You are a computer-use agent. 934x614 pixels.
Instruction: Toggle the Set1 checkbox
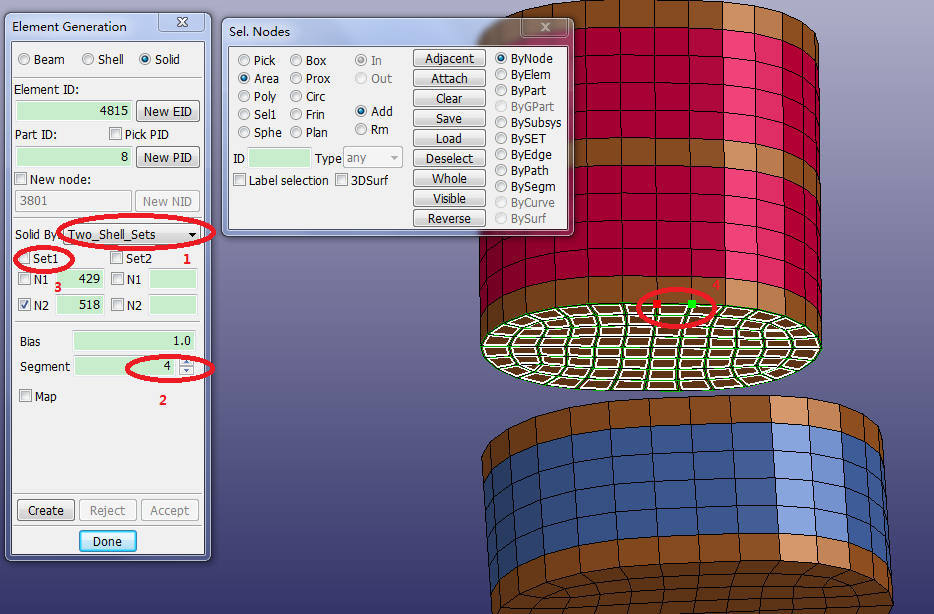[x=24, y=258]
